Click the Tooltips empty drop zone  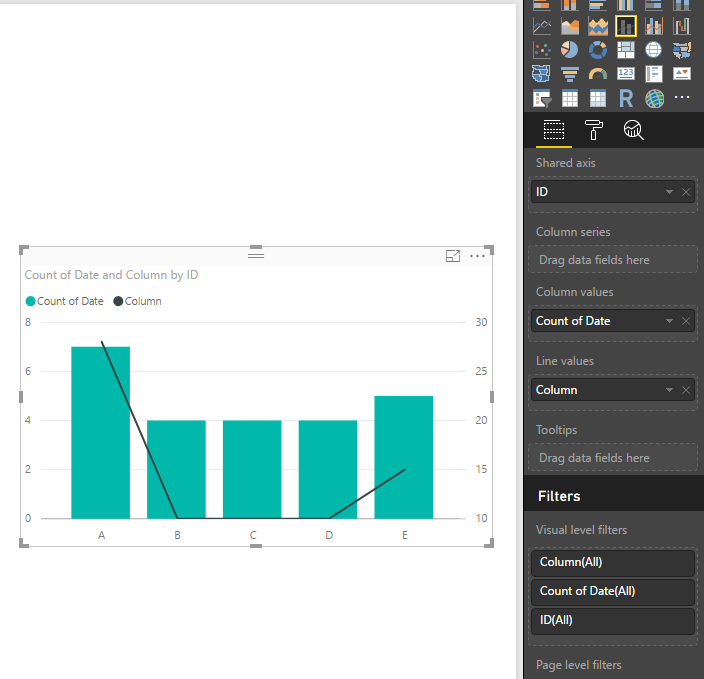pyautogui.click(x=613, y=458)
